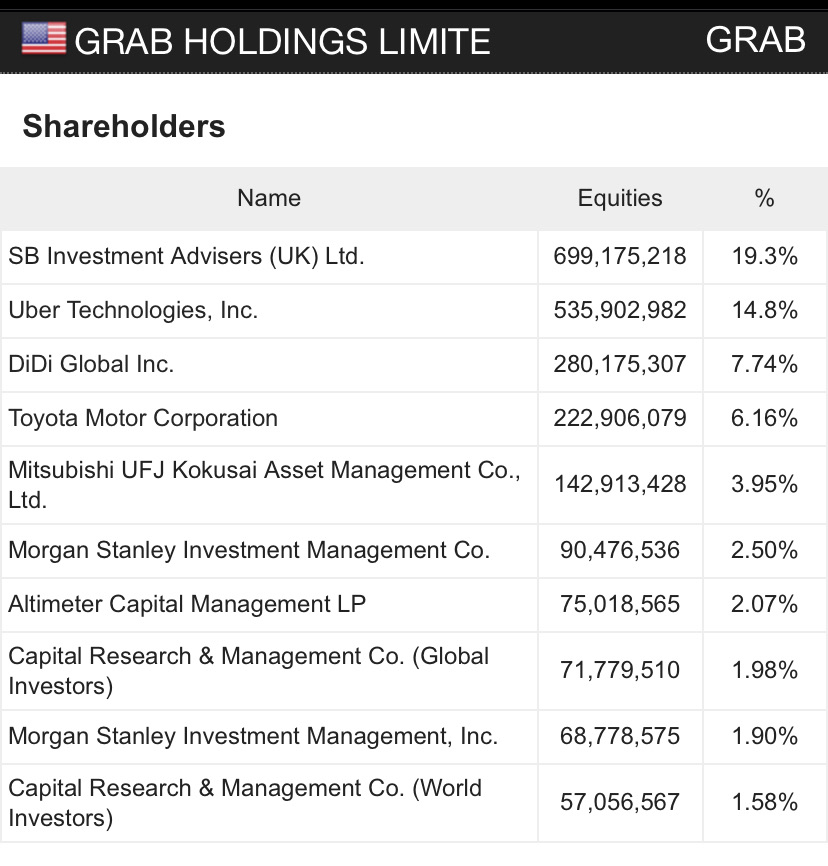The width and height of the screenshot is (828, 866).
Task: Click the 699,175,218 equities value
Action: point(620,256)
